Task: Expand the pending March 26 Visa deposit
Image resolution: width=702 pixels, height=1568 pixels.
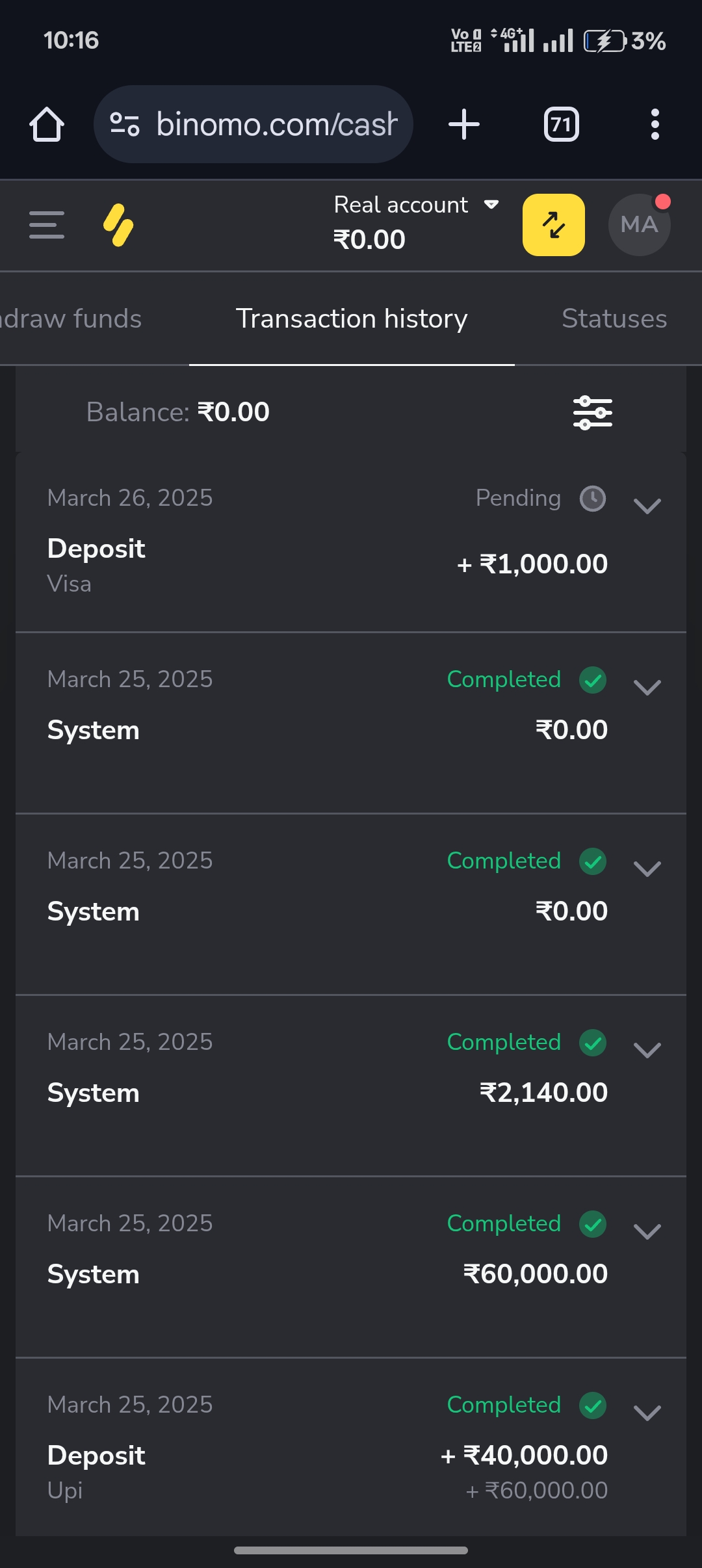Action: pos(647,506)
